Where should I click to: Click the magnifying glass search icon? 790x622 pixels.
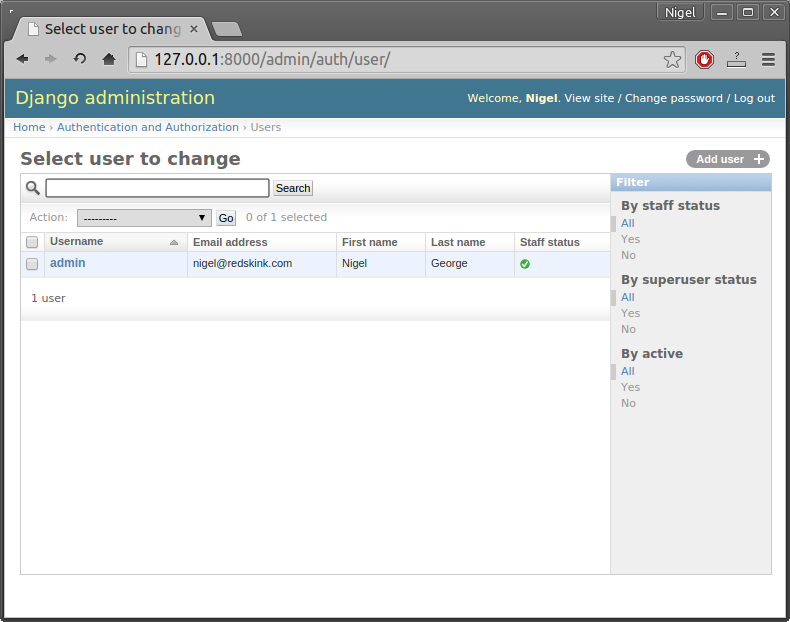pyautogui.click(x=33, y=188)
